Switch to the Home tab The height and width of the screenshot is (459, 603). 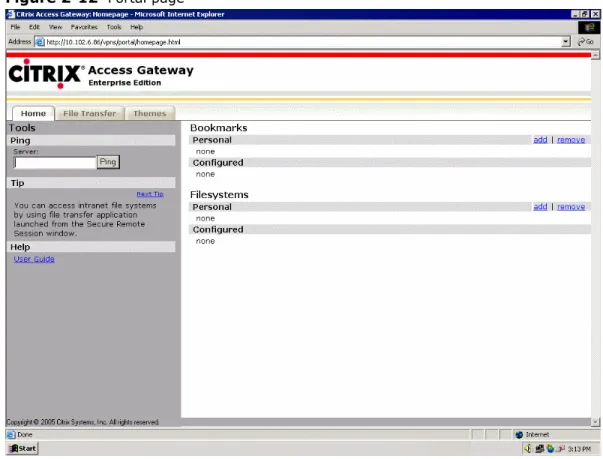click(x=33, y=113)
